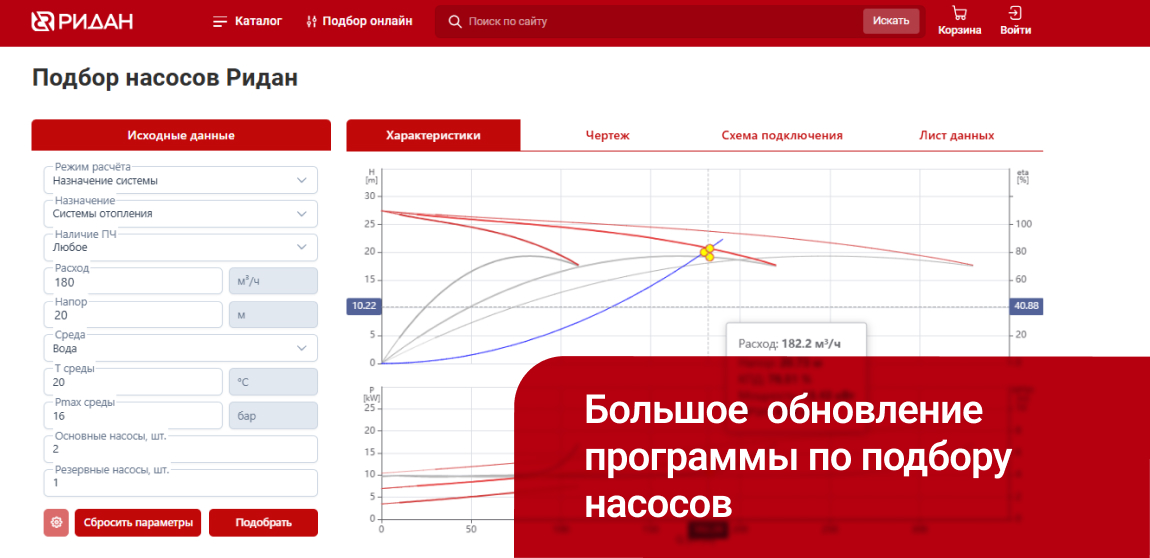This screenshot has width=1150, height=558.
Task: Open the Назначение dropdown list
Action: pos(180,214)
